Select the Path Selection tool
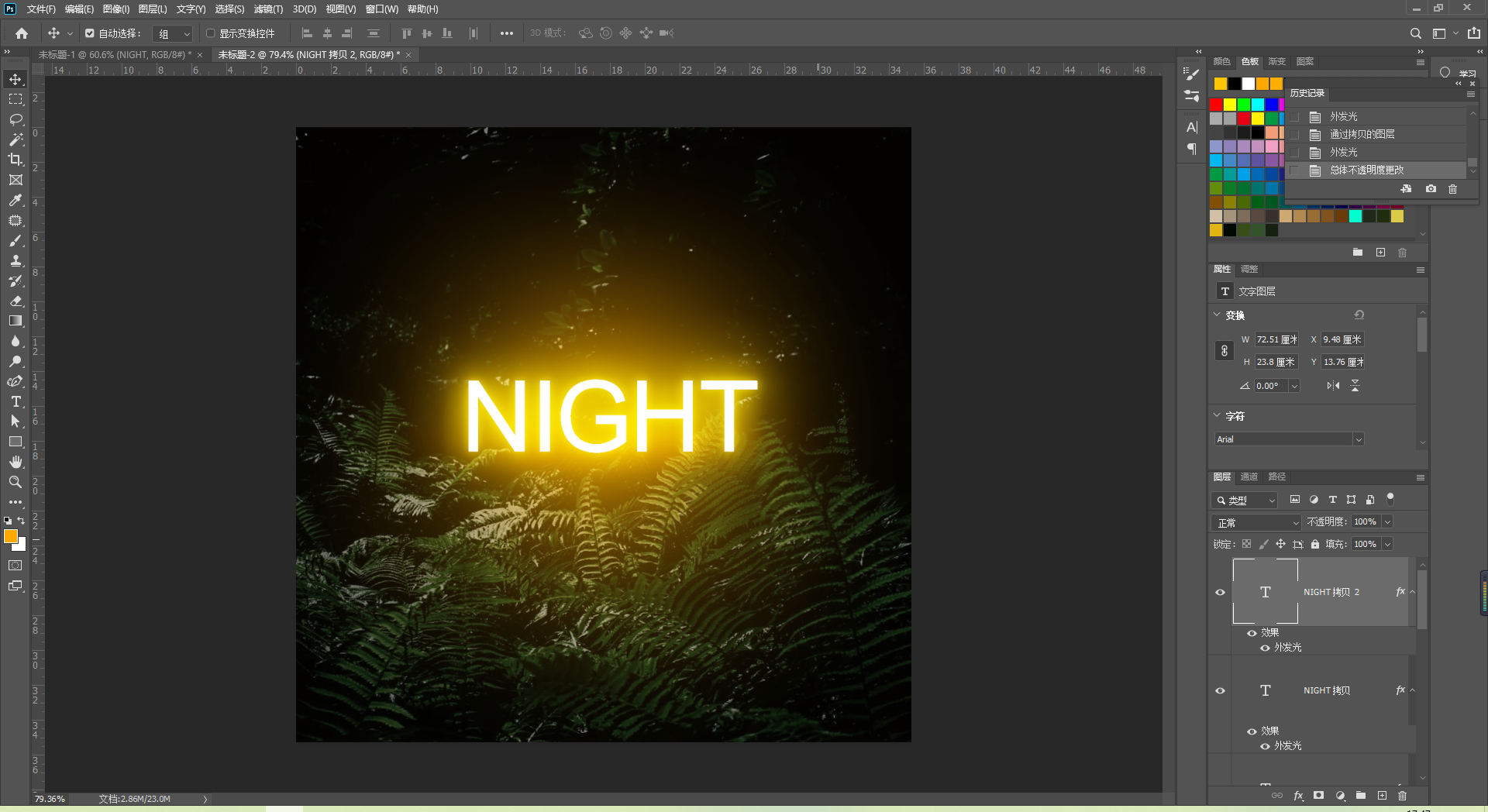 click(x=15, y=421)
